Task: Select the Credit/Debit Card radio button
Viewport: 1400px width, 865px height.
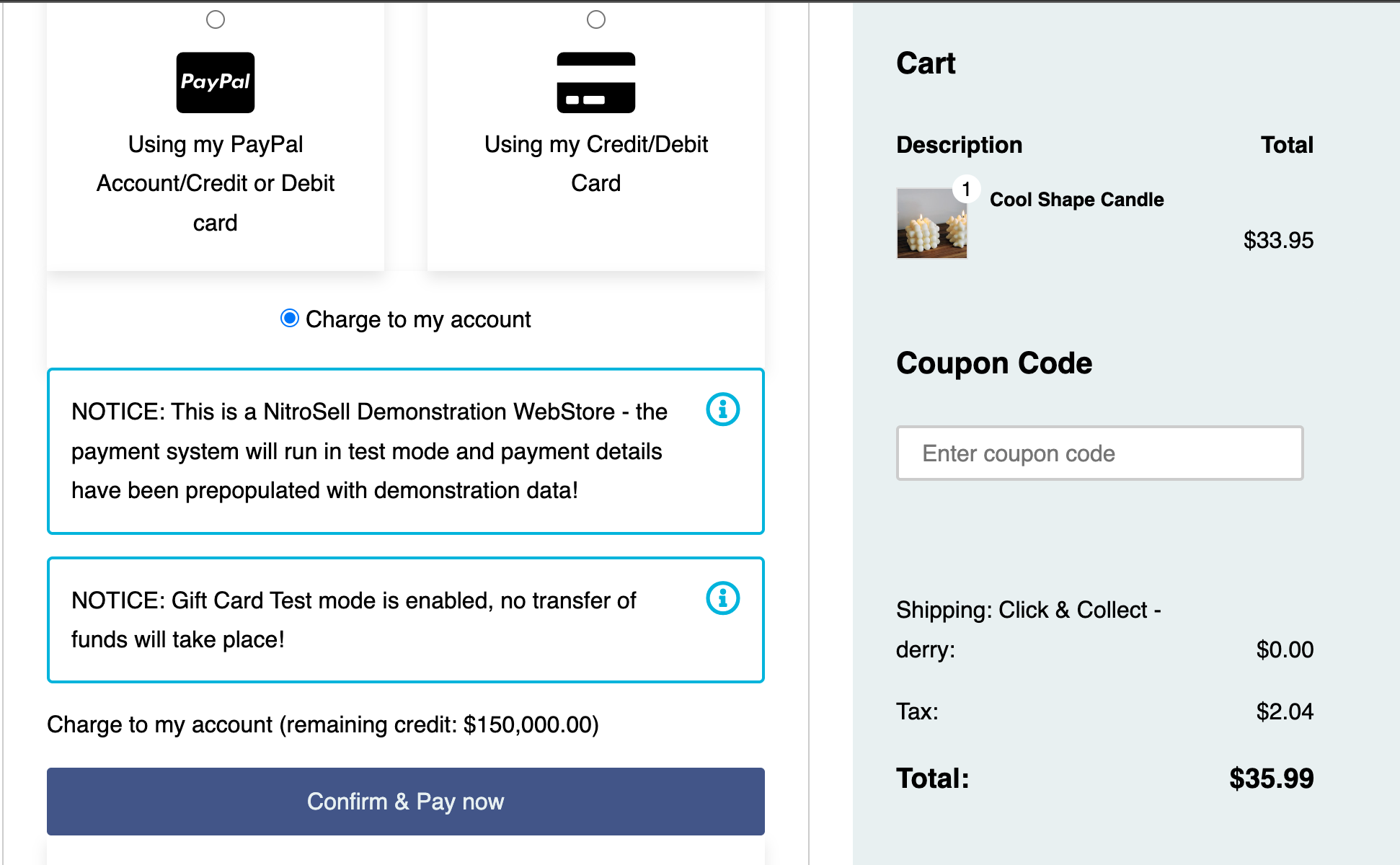Action: click(596, 19)
